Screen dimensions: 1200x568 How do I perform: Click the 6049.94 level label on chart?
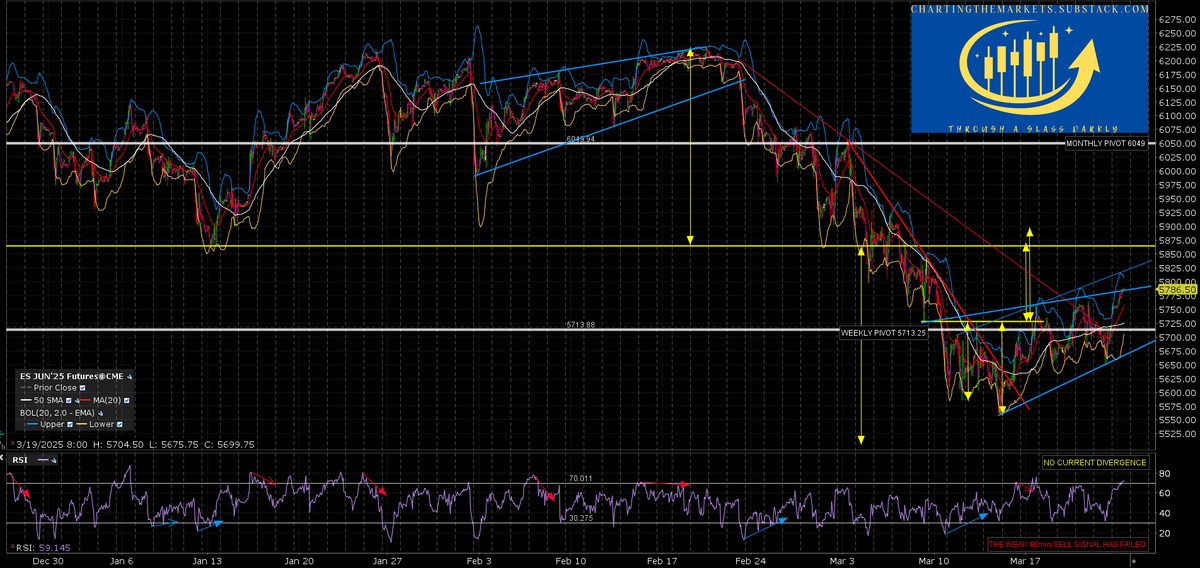pyautogui.click(x=579, y=139)
